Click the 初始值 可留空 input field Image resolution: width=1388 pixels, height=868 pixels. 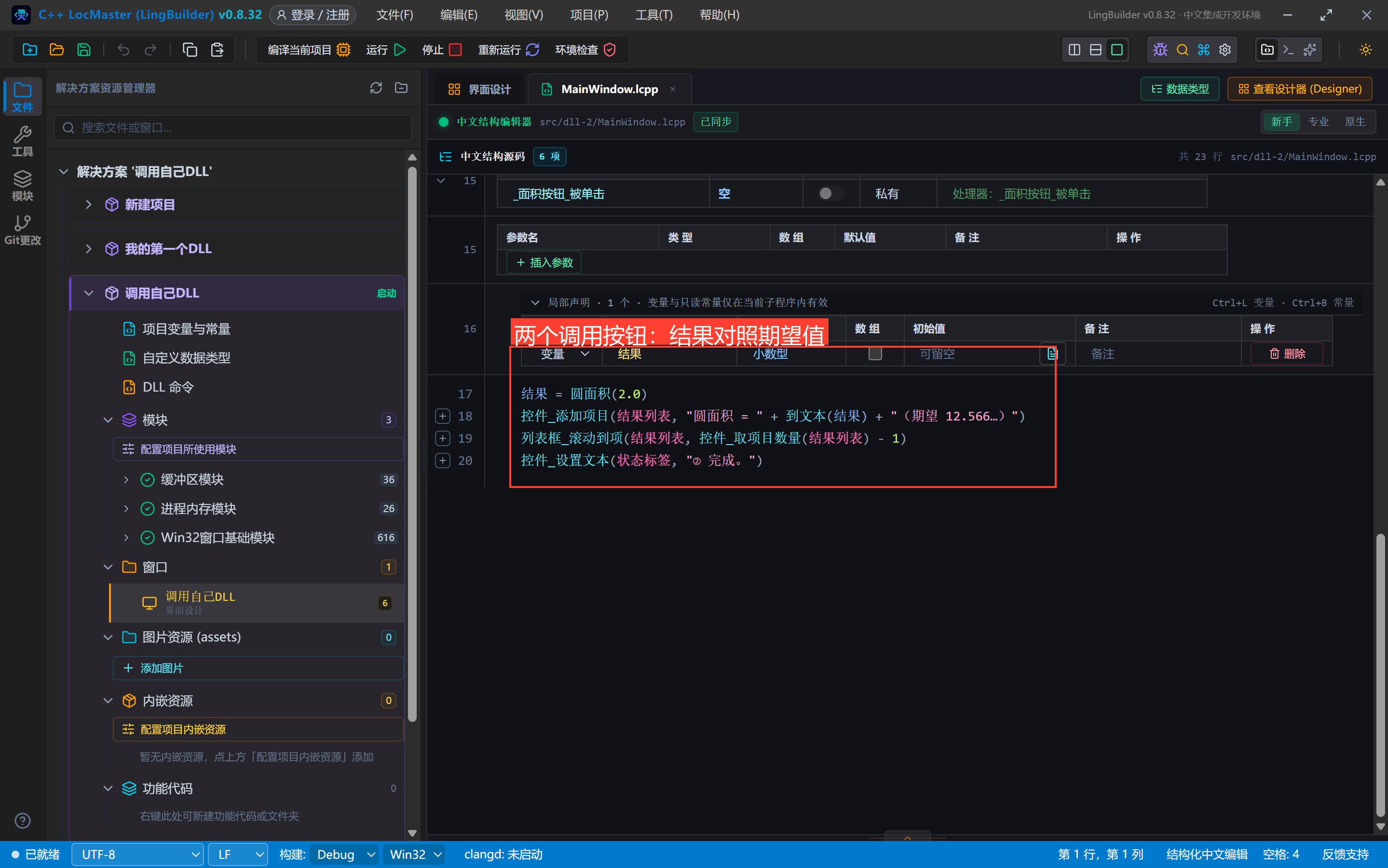[976, 353]
